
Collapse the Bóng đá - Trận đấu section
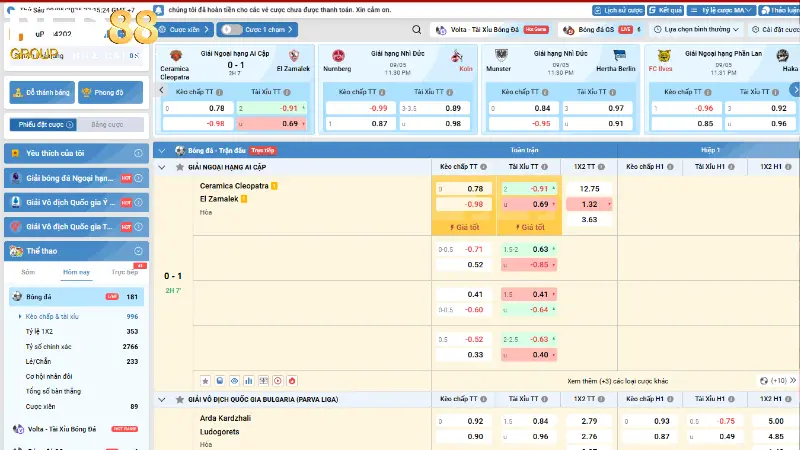coord(162,151)
